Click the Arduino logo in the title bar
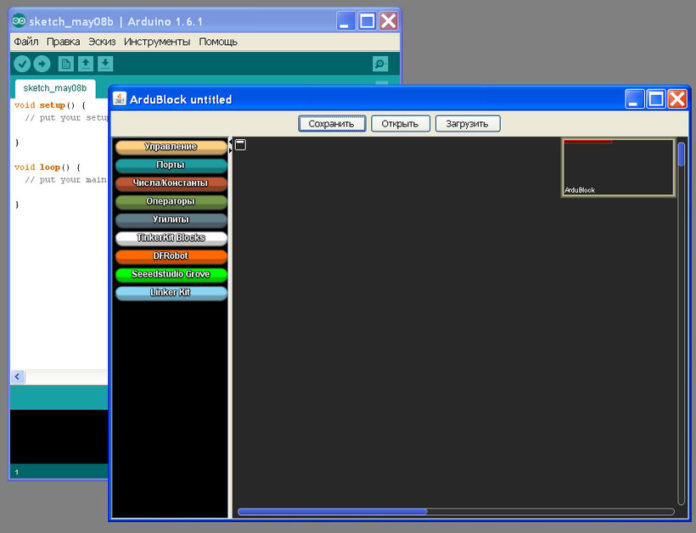The image size is (696, 533). 19,21
